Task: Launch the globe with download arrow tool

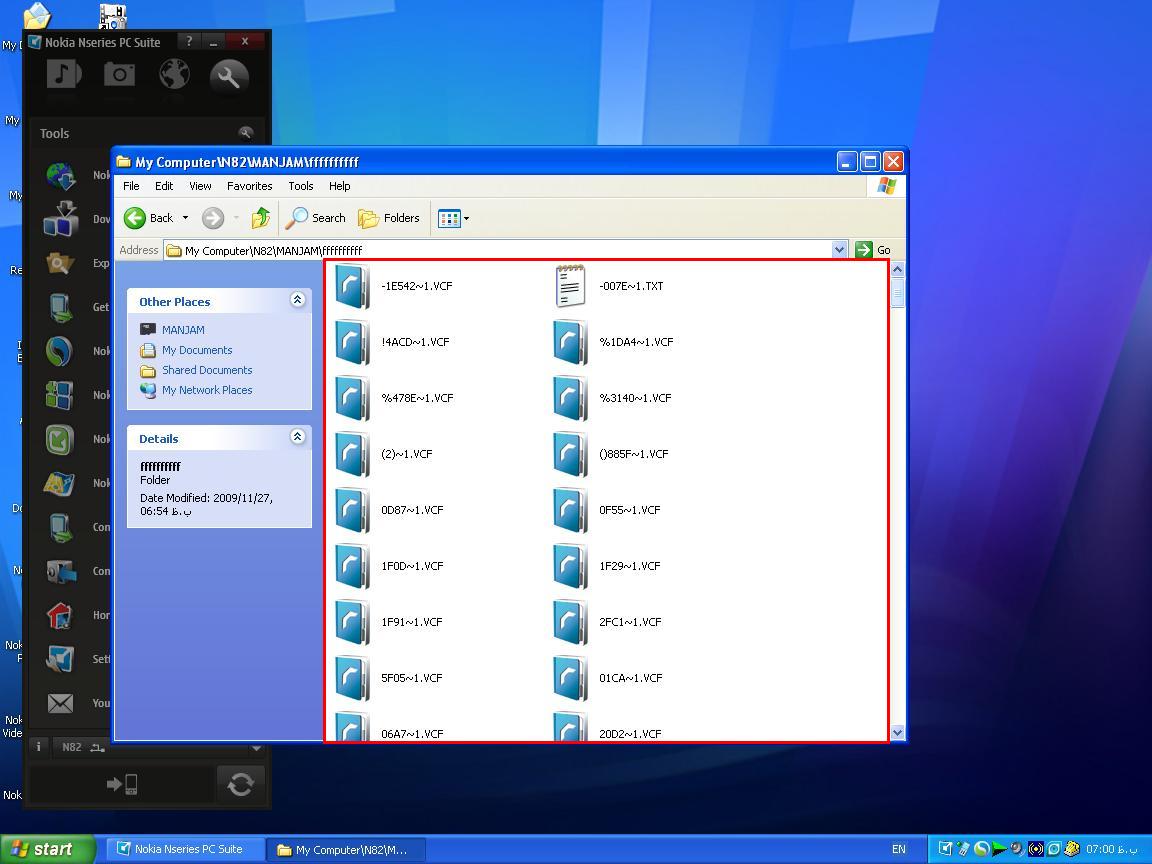Action: coord(60,175)
